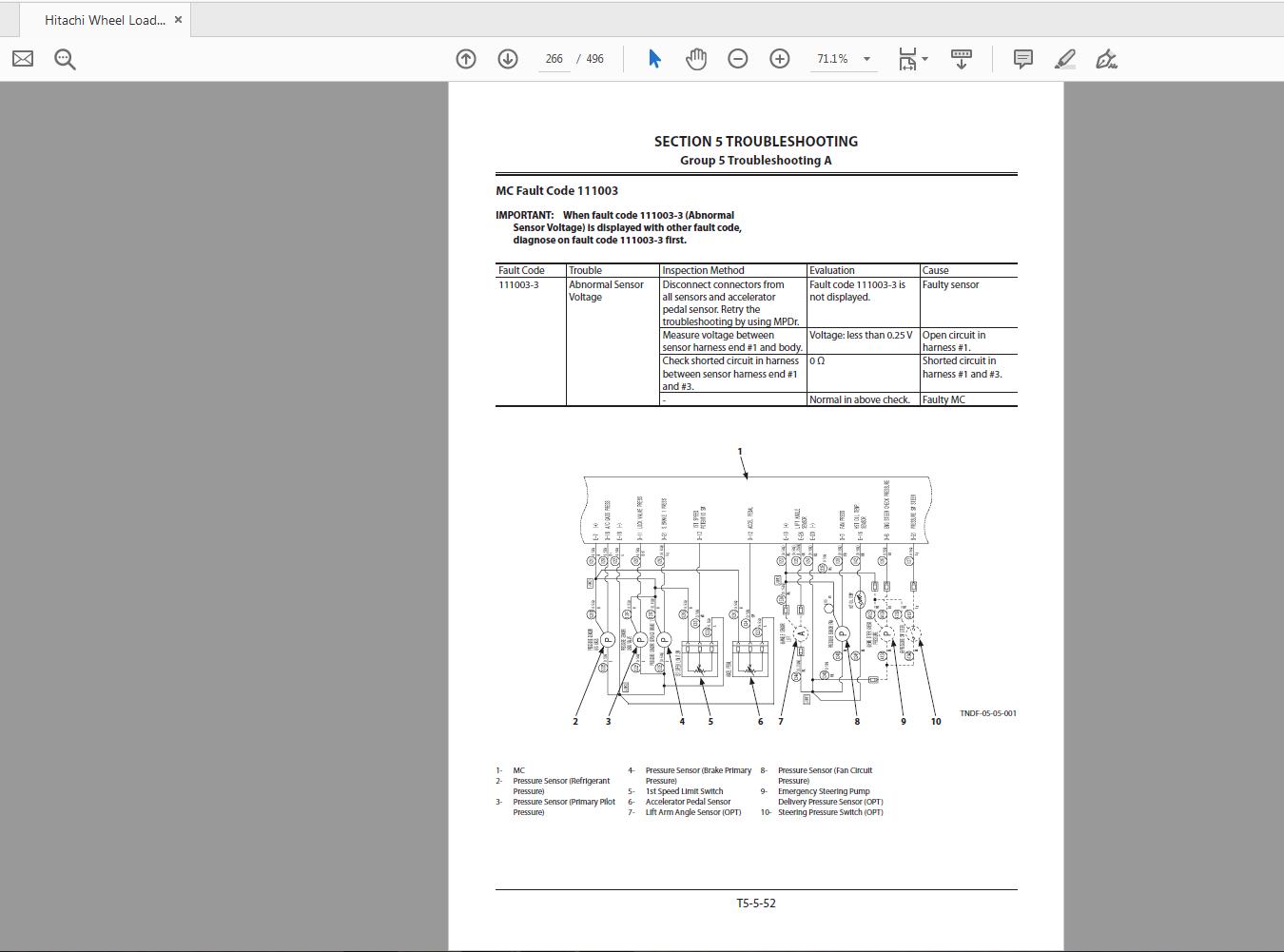Click the 'IMPORTANT:' note label
The image size is (1284, 952).
tap(524, 216)
